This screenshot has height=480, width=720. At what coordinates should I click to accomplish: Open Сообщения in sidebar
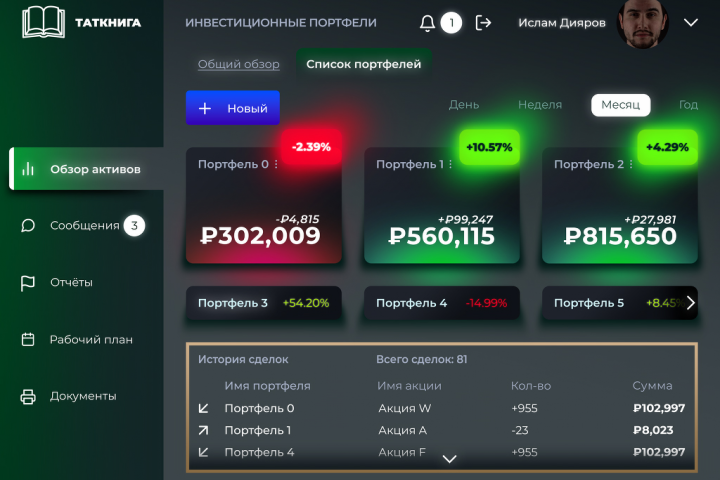click(x=84, y=226)
